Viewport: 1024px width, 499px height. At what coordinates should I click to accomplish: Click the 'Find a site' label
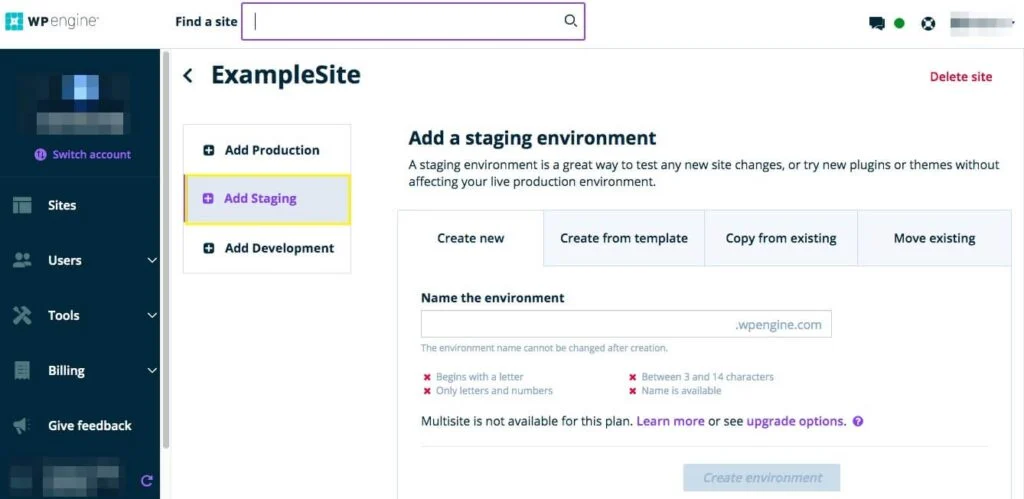coord(206,22)
